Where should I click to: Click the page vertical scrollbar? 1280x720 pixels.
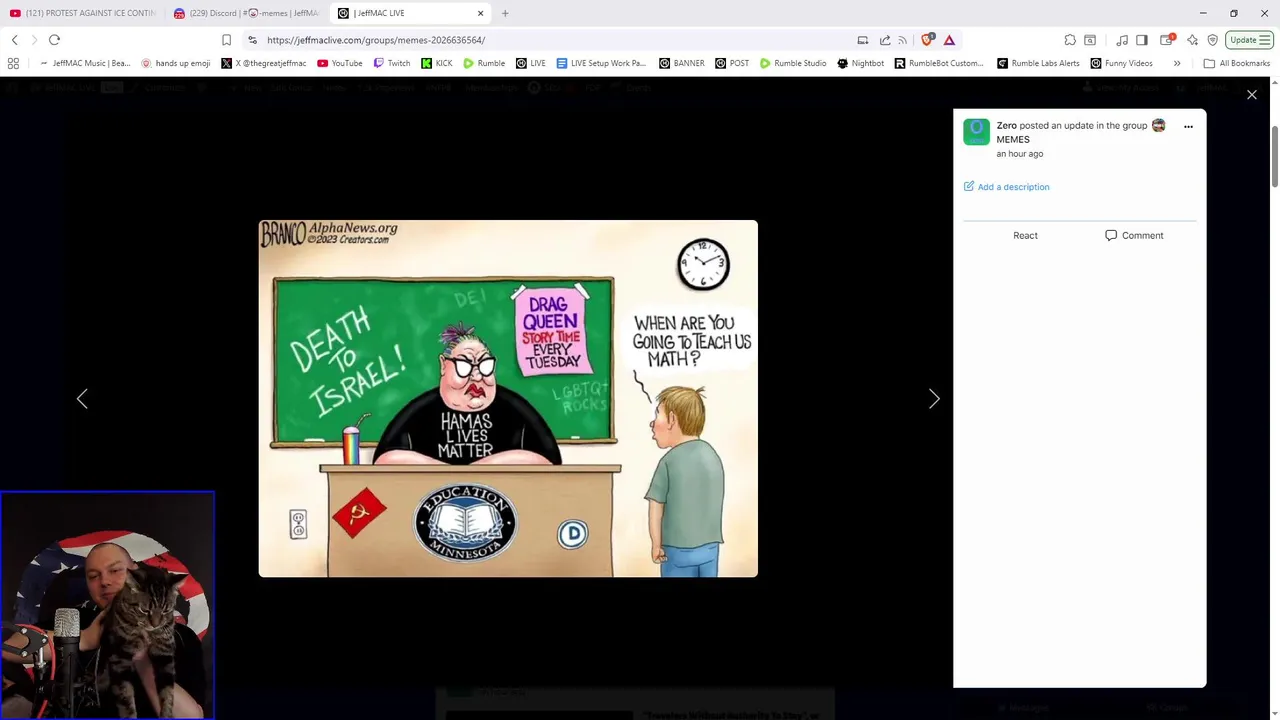click(x=1274, y=156)
